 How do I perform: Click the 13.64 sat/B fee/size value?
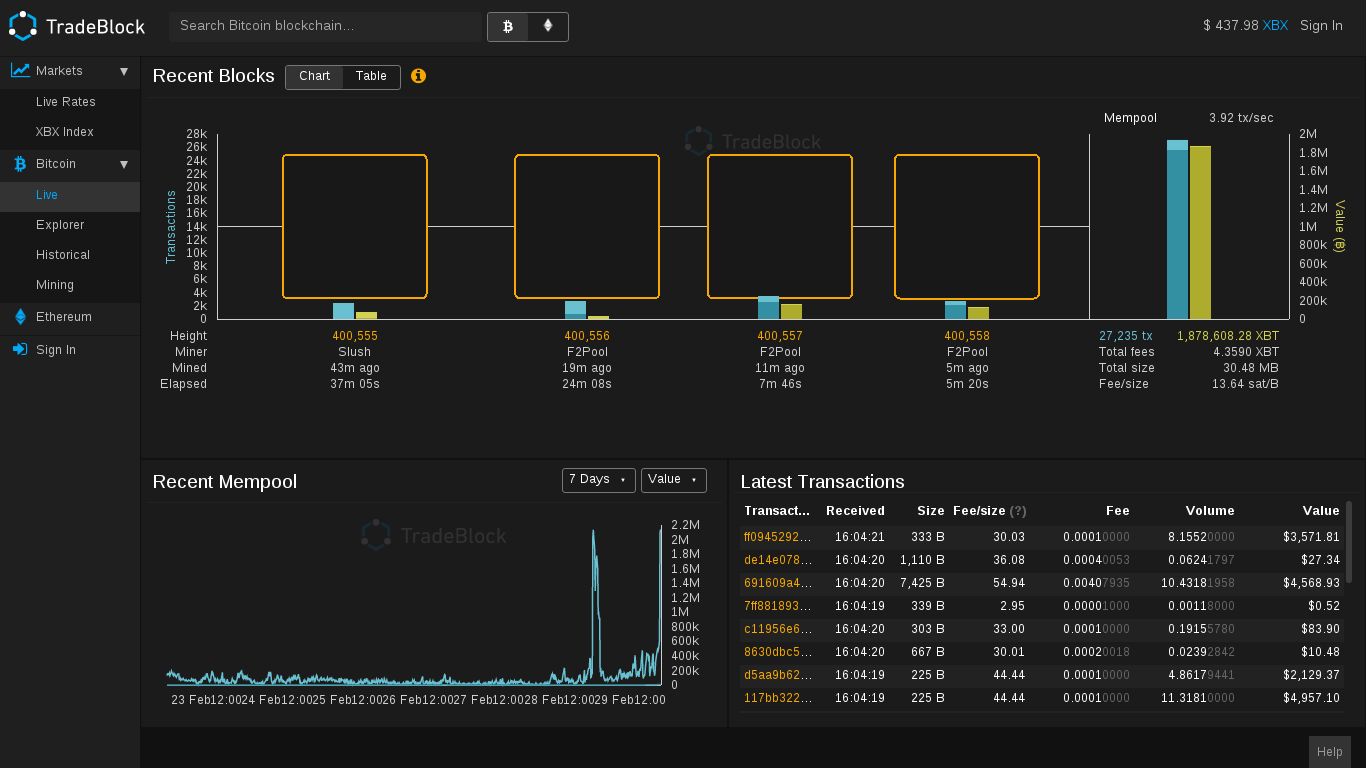[1245, 385]
